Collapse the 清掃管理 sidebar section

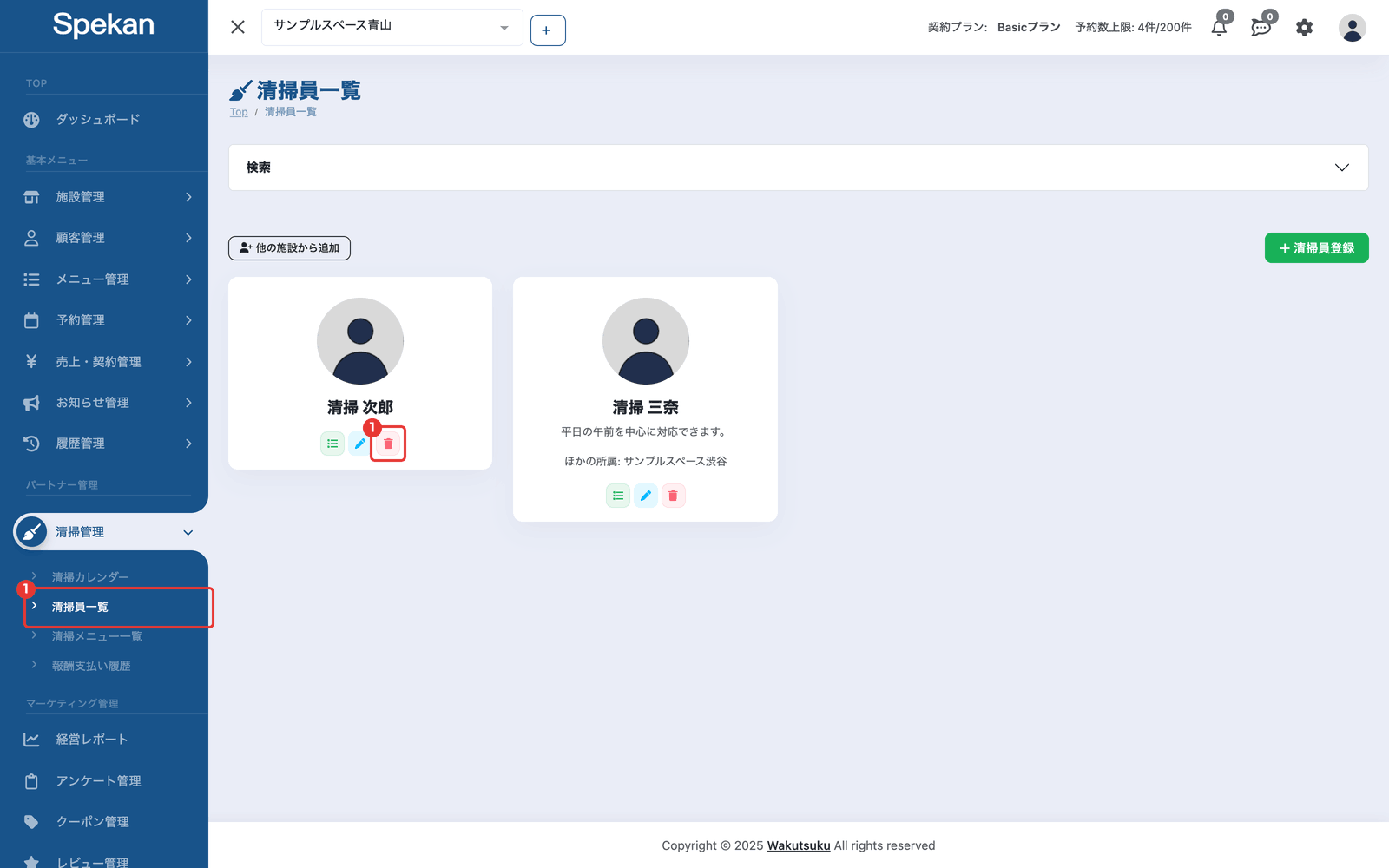[104, 532]
